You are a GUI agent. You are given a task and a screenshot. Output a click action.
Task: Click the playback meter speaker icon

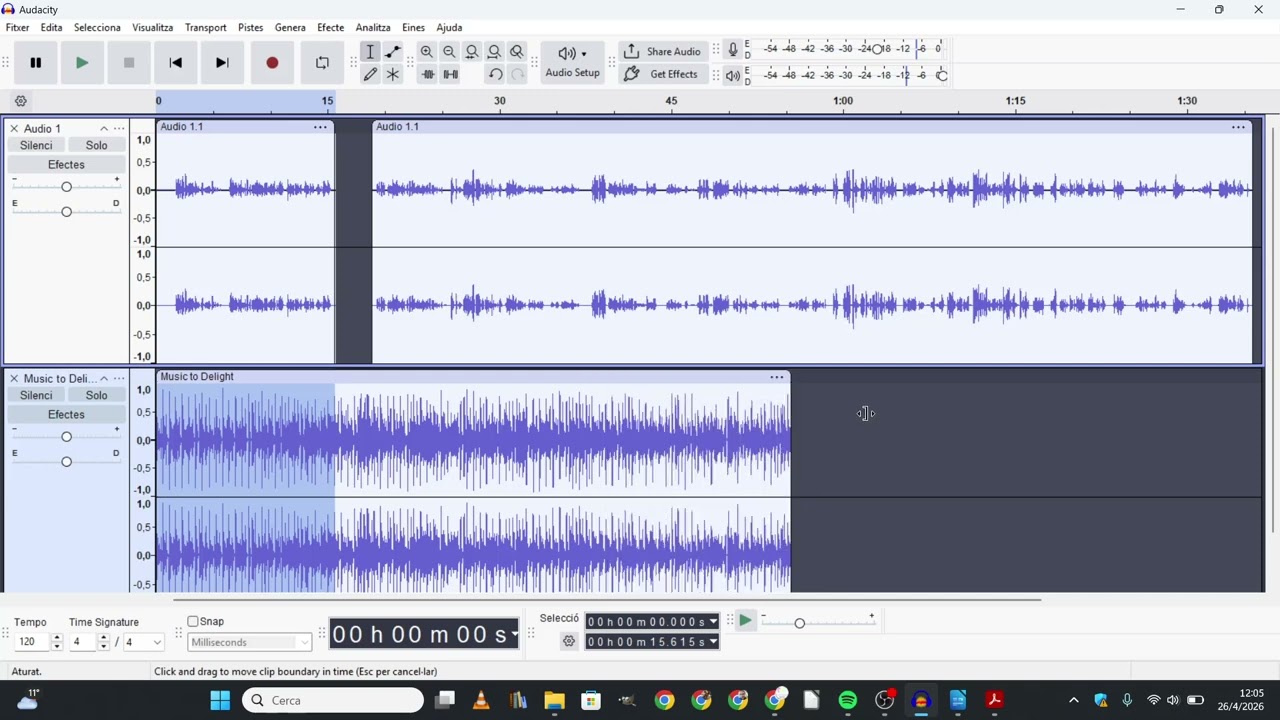(733, 75)
